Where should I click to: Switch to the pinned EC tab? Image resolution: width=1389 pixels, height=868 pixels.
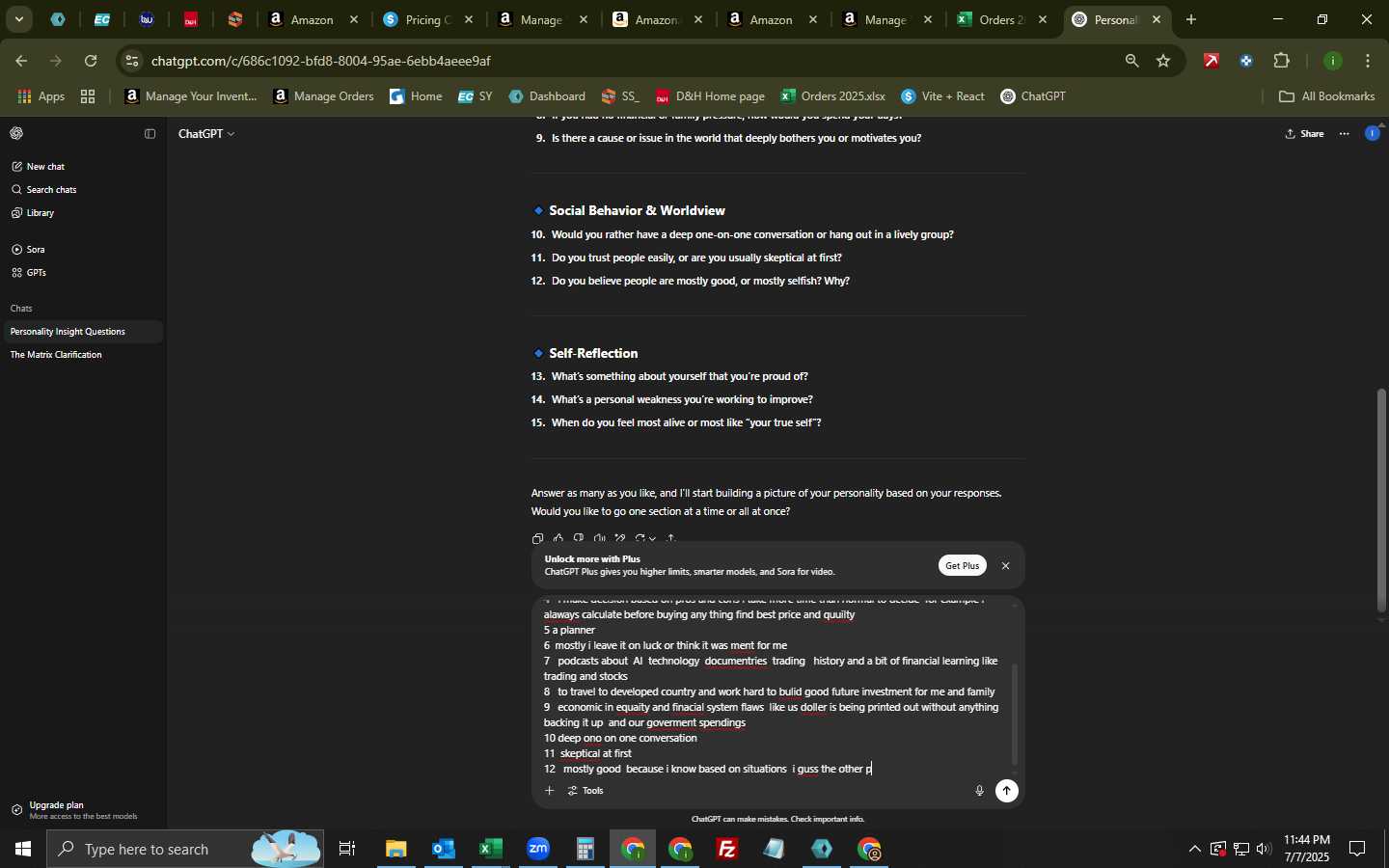[x=101, y=19]
